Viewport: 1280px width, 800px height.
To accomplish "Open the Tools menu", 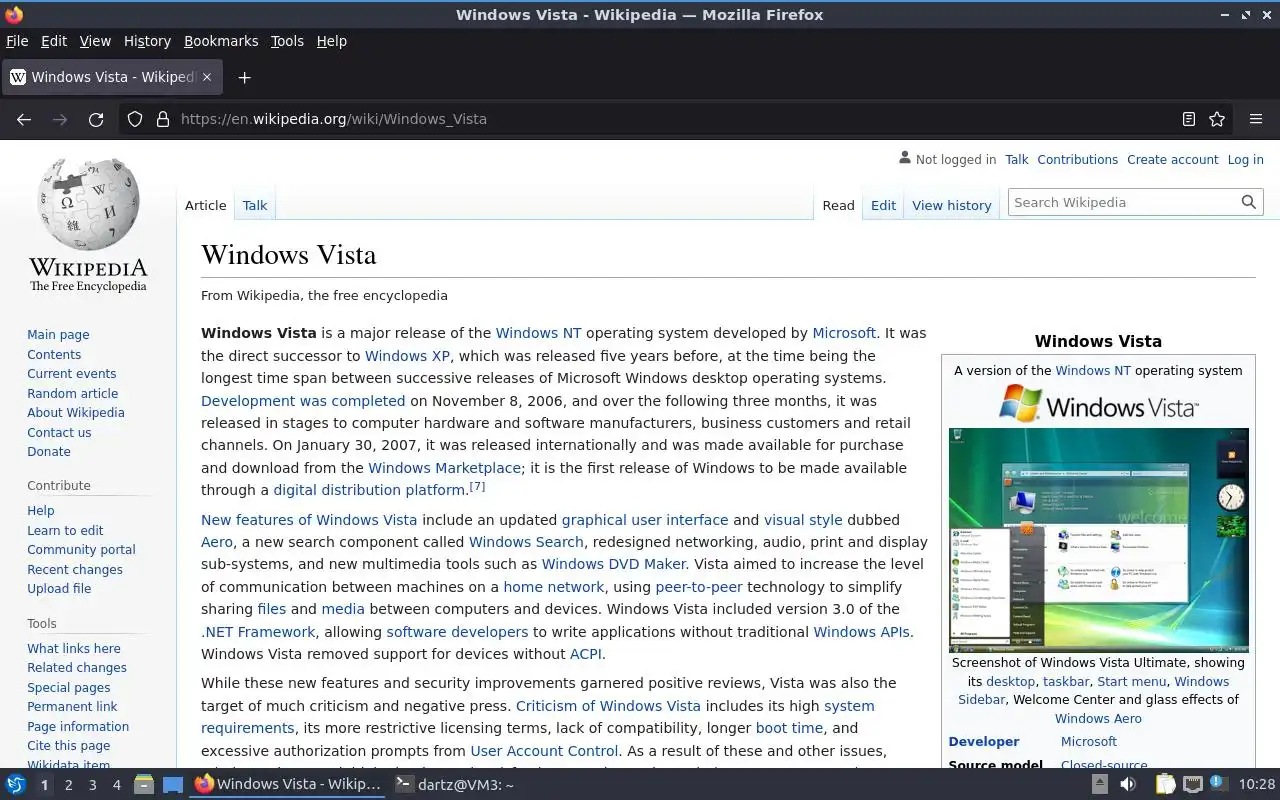I will tap(287, 41).
